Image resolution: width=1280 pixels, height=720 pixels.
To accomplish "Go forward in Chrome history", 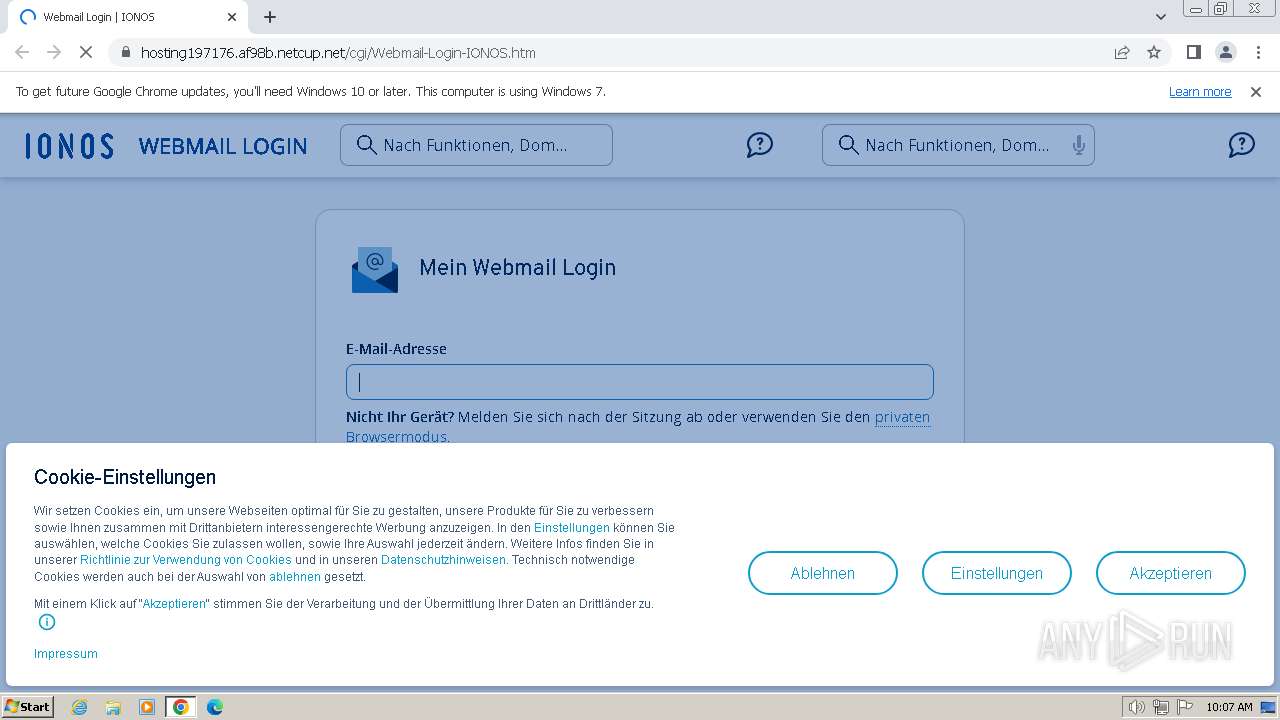I will click(x=54, y=53).
